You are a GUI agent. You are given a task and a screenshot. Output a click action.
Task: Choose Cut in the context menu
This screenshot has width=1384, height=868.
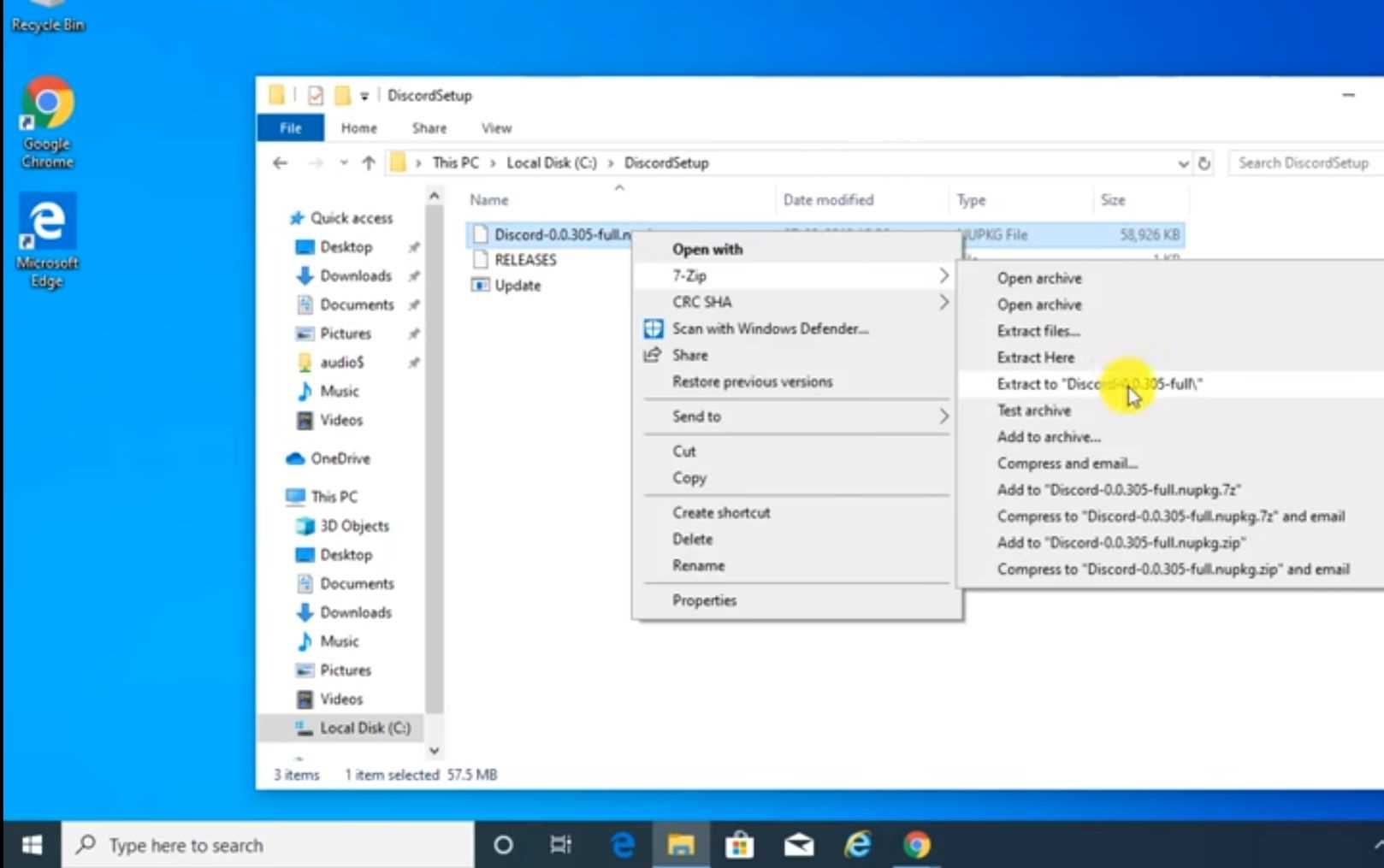point(796,451)
